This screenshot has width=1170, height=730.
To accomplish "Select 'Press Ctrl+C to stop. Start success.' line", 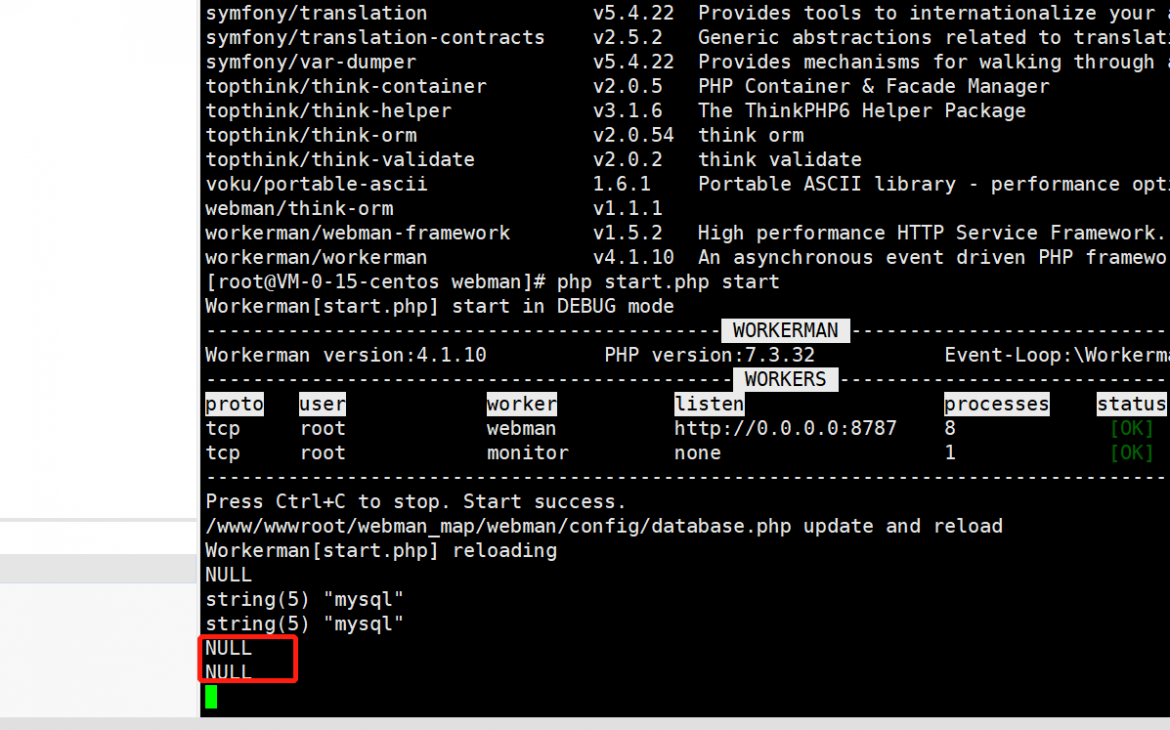I will tap(416, 502).
